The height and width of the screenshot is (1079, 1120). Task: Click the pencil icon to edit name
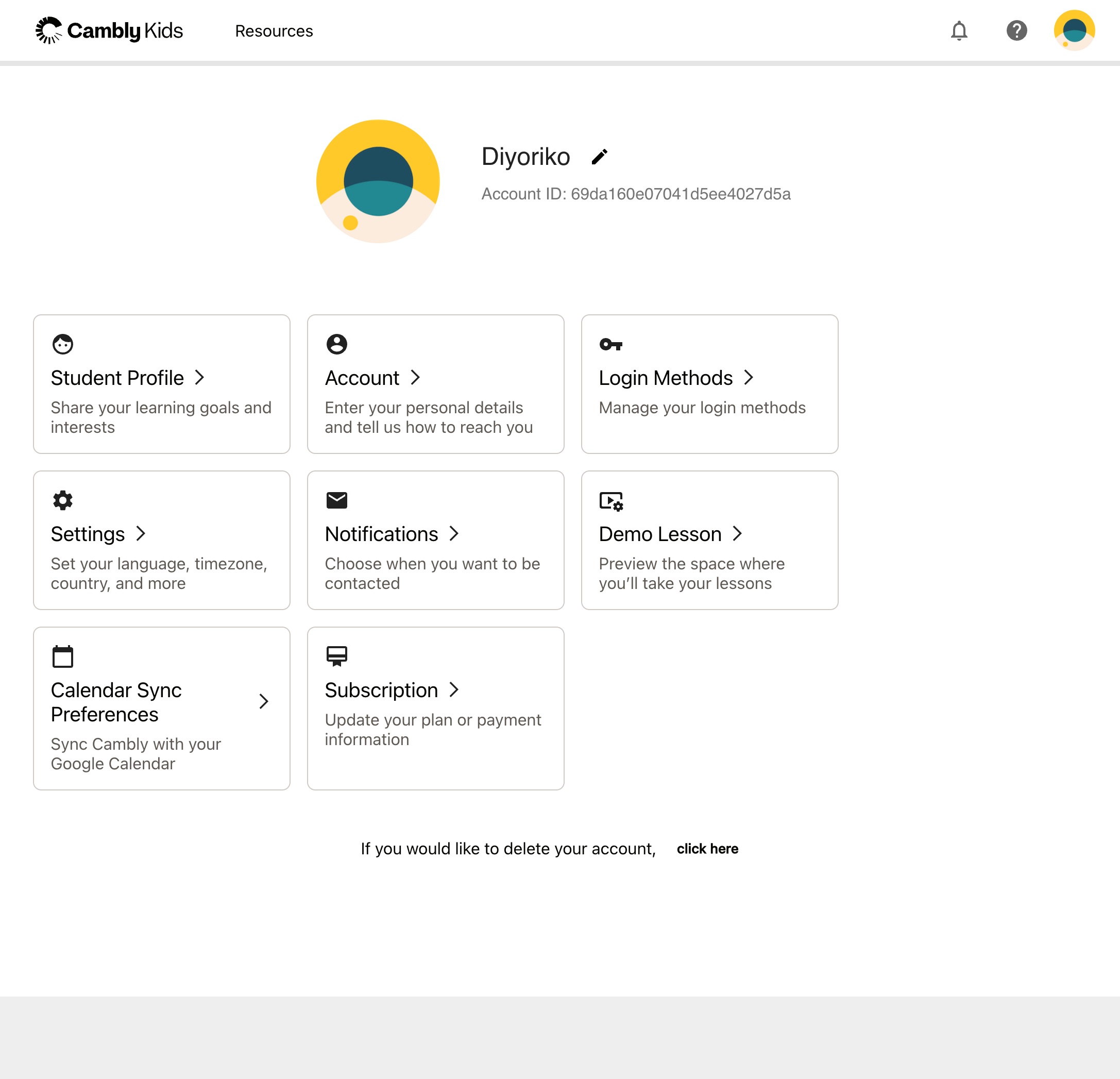click(x=600, y=157)
